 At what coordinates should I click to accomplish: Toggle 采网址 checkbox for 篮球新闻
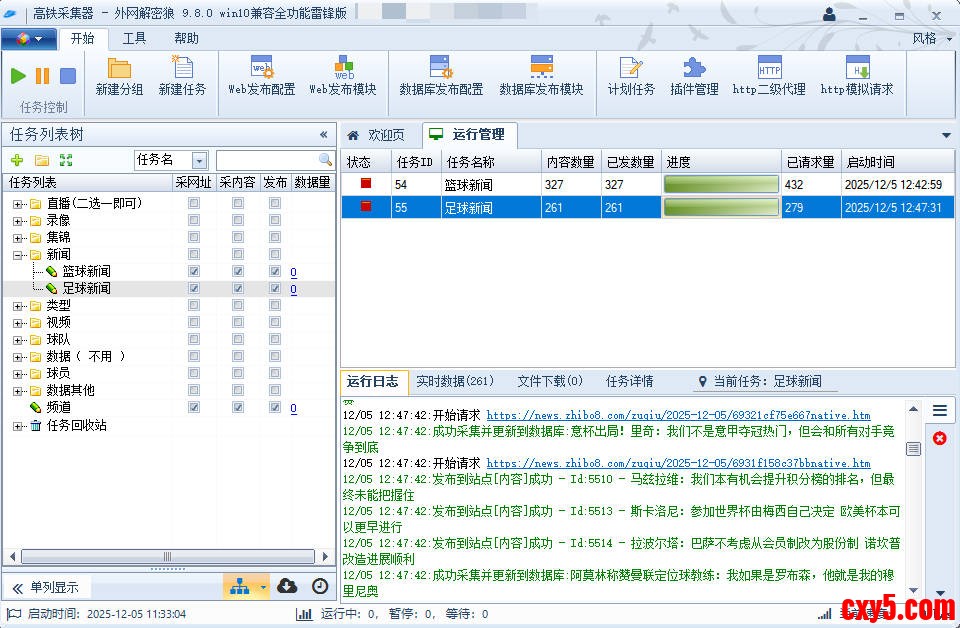point(194,272)
